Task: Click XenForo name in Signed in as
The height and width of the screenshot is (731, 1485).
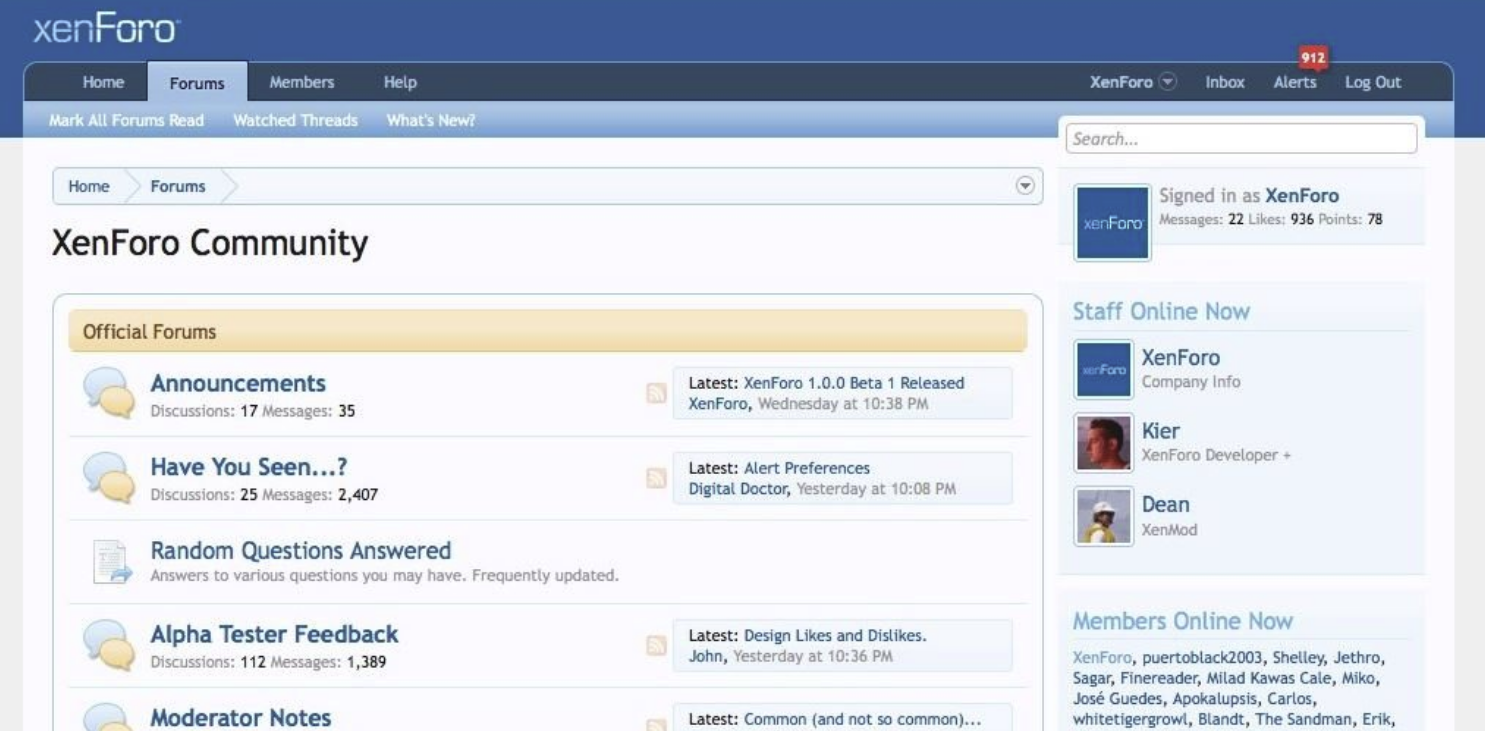Action: (x=1301, y=196)
